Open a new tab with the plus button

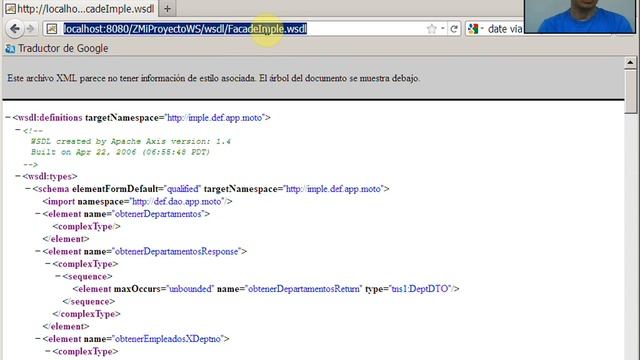pyautogui.click(x=167, y=9)
